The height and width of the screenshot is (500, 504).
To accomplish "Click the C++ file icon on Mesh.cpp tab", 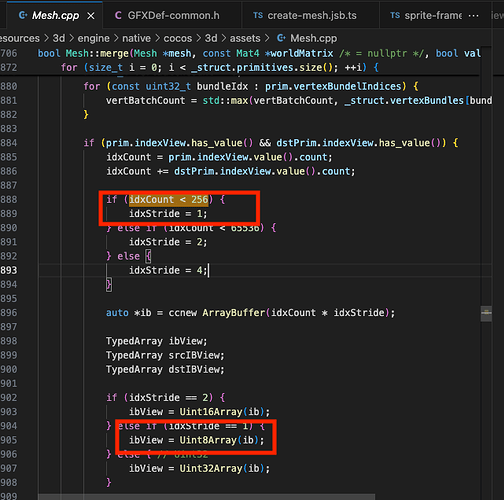I will [x=23, y=15].
